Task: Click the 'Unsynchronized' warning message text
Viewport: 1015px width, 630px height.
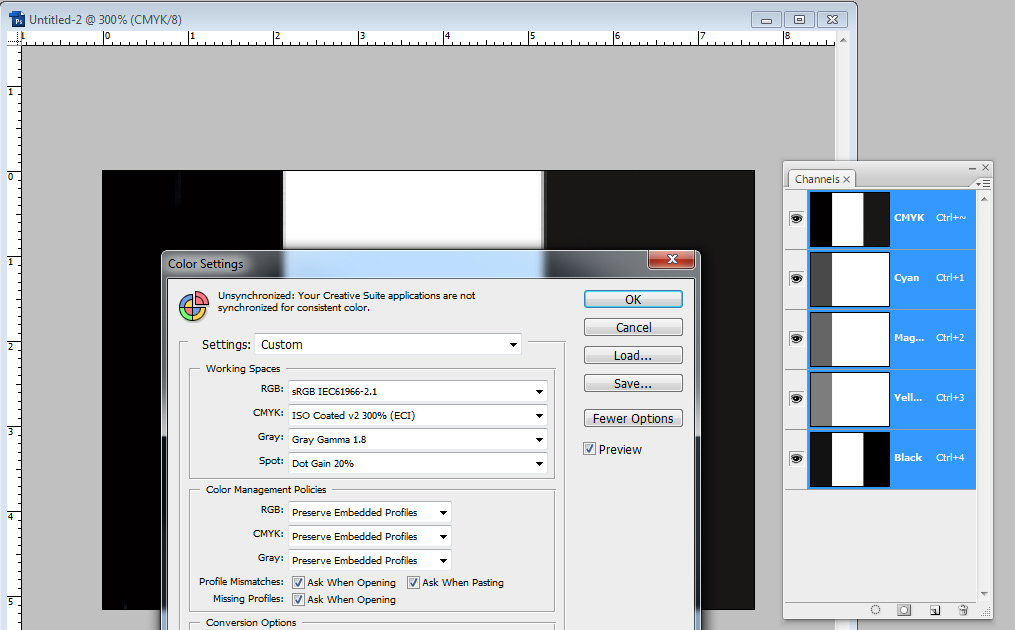Action: click(346, 302)
